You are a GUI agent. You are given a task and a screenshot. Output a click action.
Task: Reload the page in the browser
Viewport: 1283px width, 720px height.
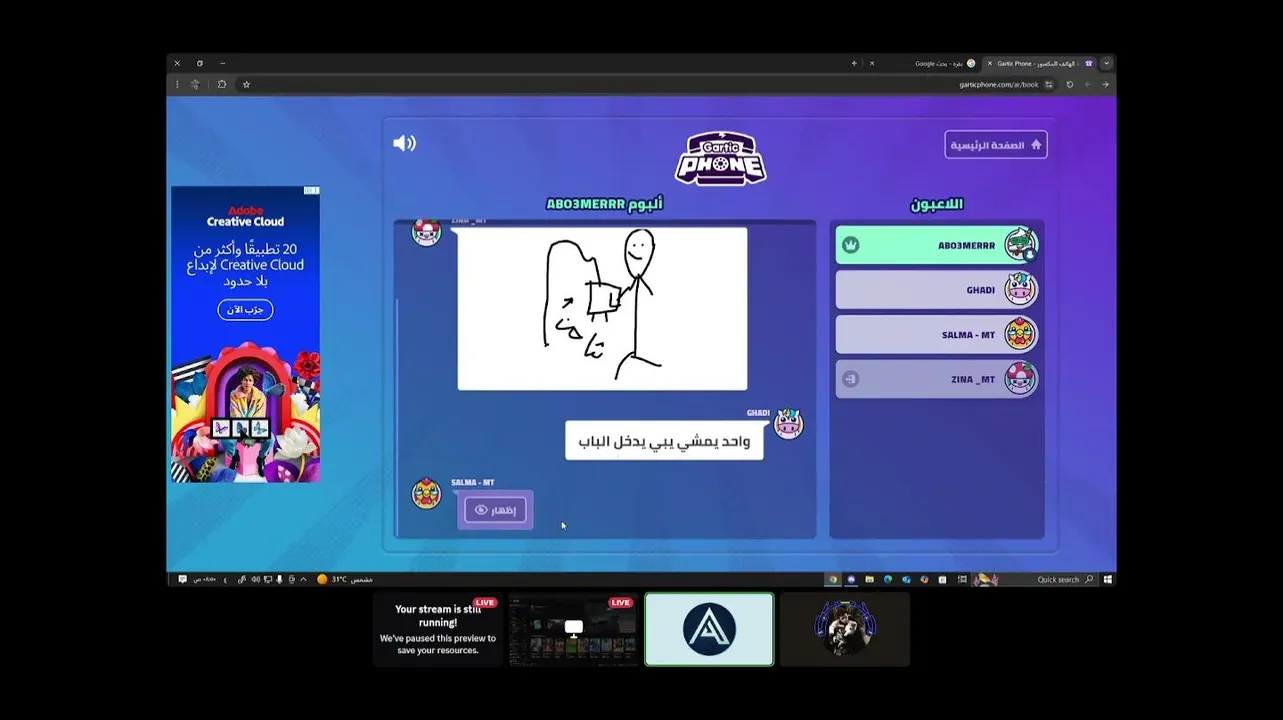[x=1070, y=84]
